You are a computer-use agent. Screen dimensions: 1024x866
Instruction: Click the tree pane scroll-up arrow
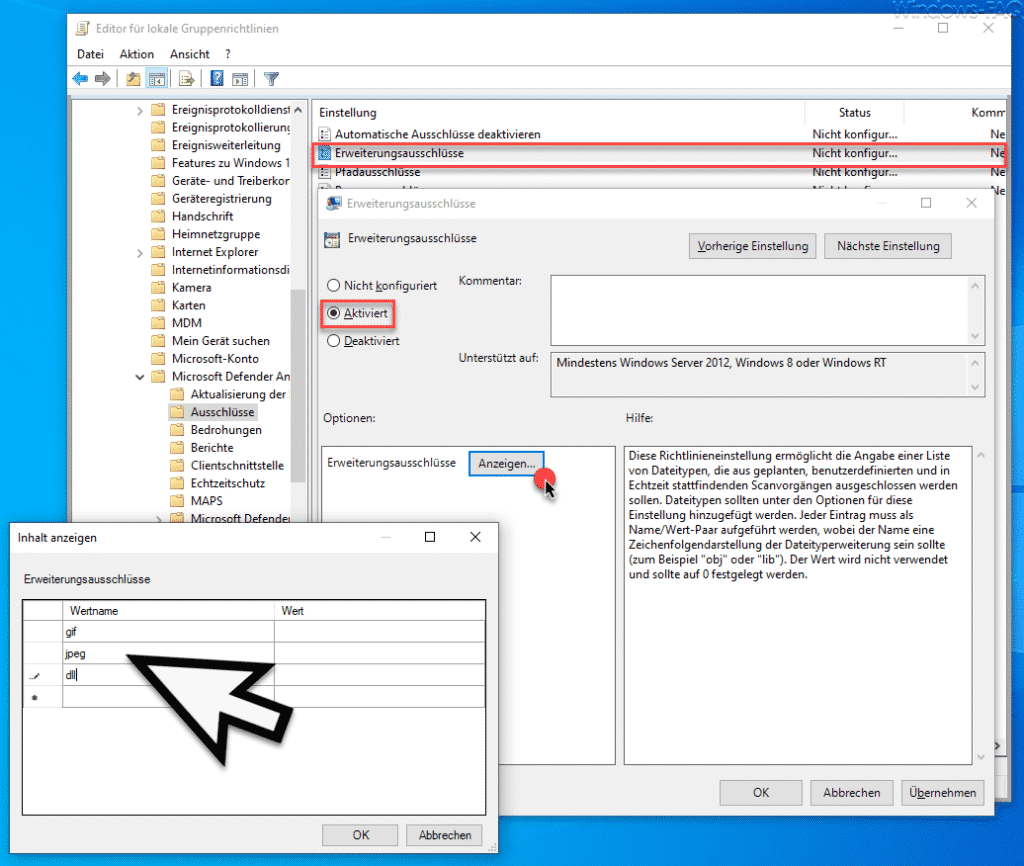tap(298, 110)
